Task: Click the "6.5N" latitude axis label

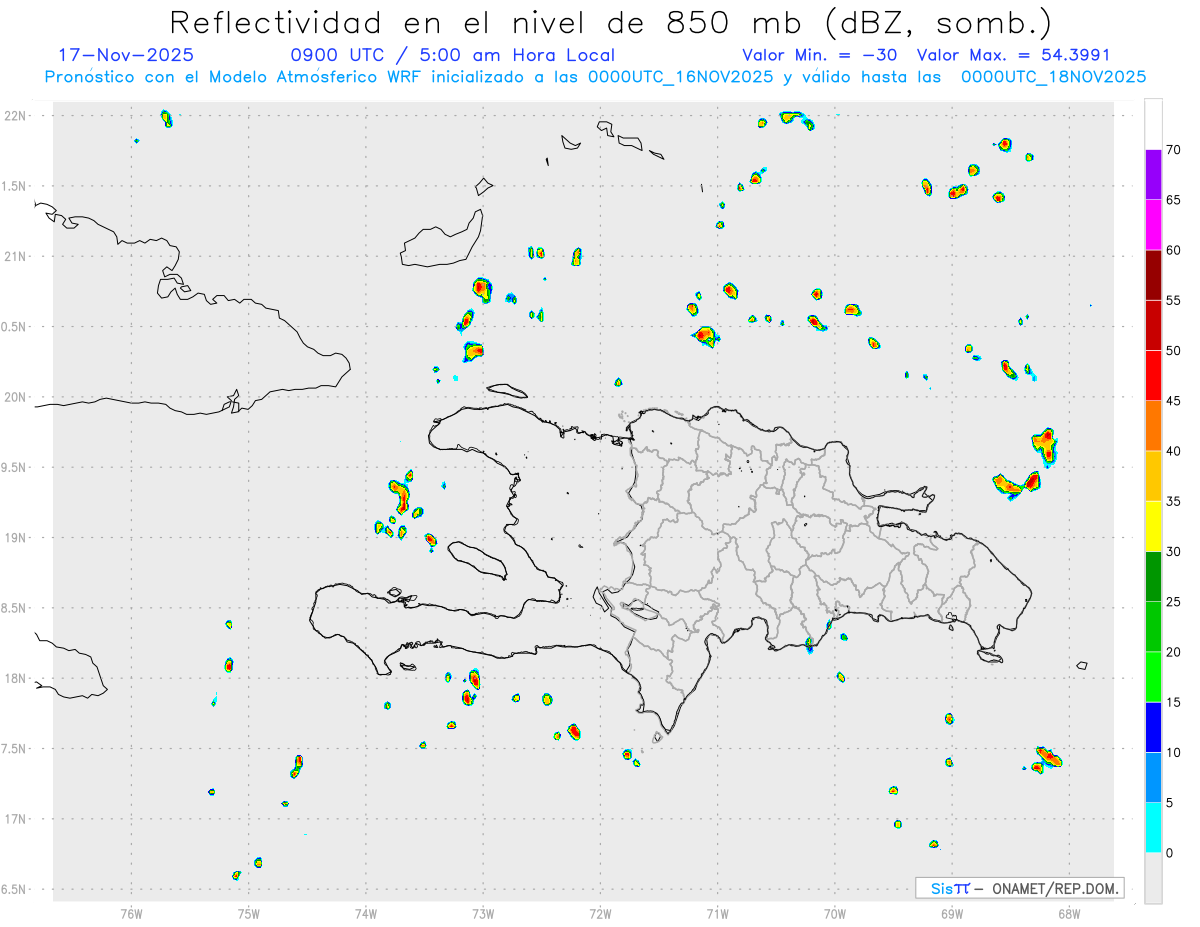Action: click(15, 890)
